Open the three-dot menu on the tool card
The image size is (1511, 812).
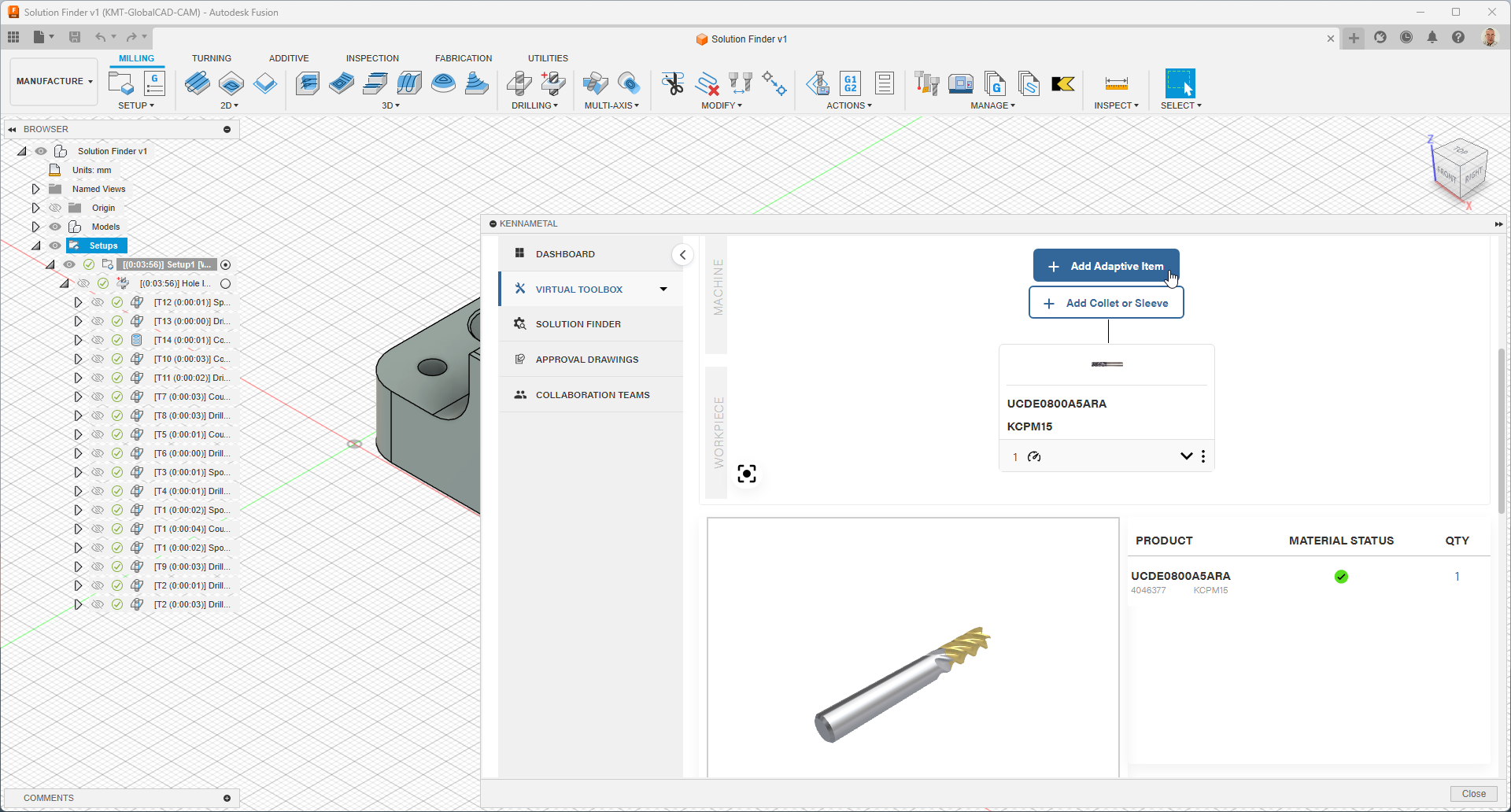[x=1203, y=456]
